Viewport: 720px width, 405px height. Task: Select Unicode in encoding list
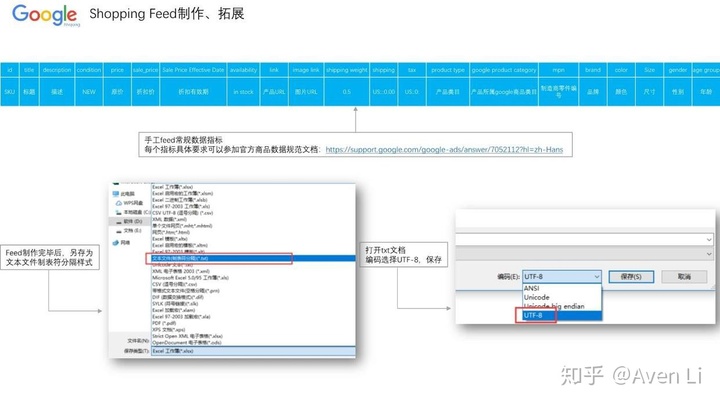(x=536, y=298)
